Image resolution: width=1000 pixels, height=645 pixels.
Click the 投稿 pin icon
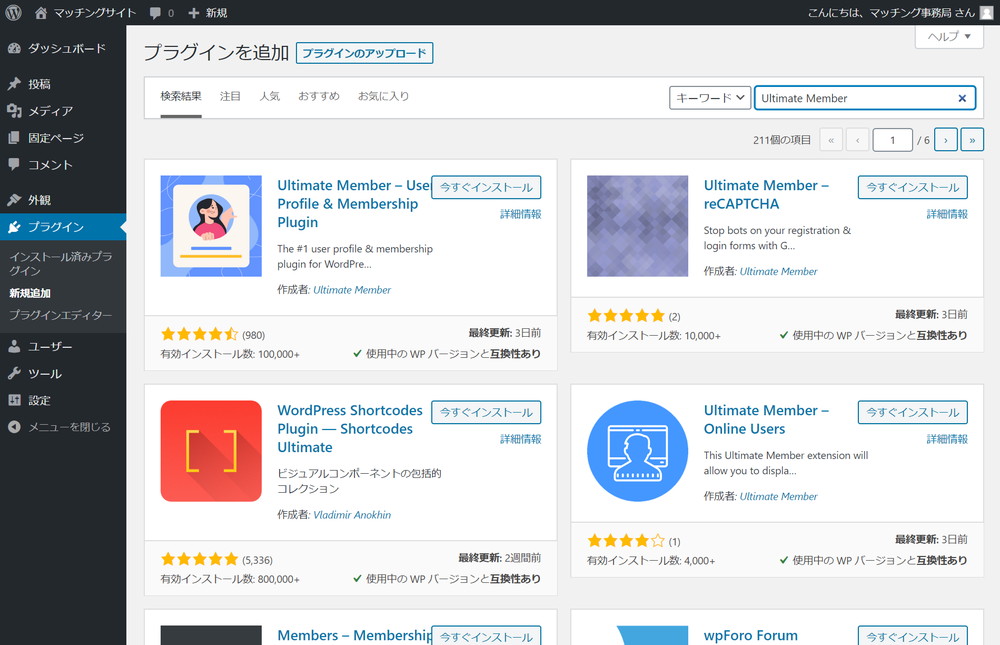pyautogui.click(x=14, y=84)
